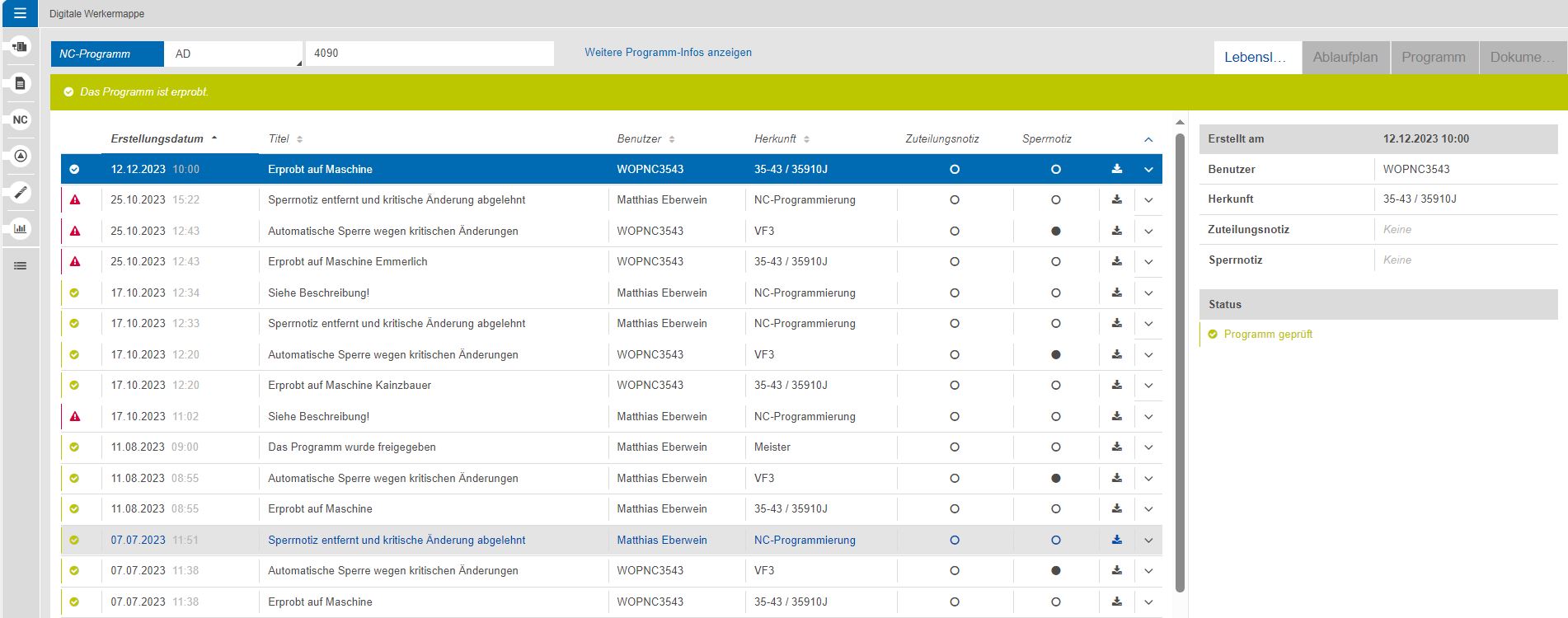
Task: Click the program number field containing 4090
Action: point(429,53)
